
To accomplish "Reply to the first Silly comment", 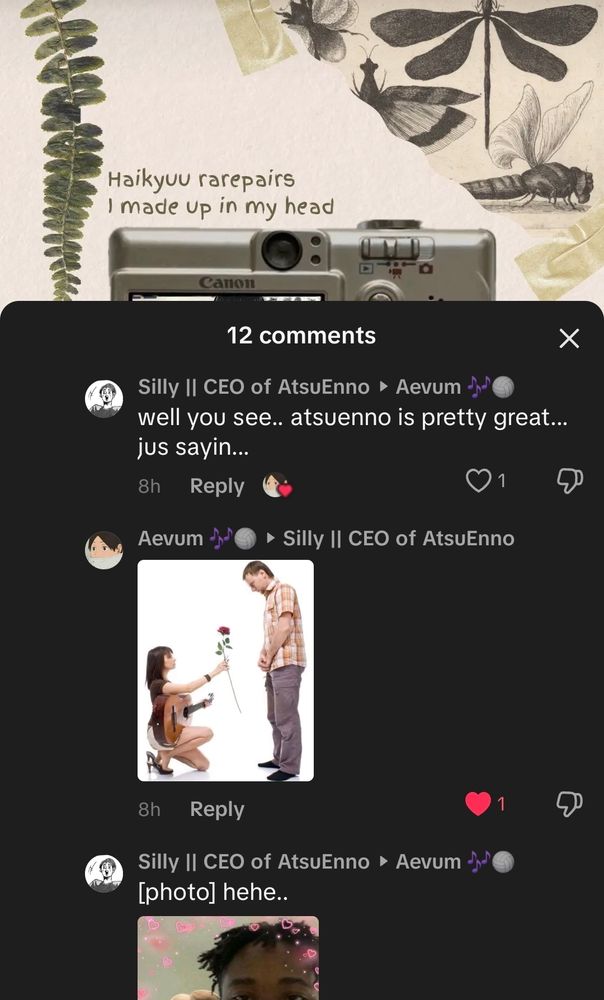I will tap(217, 486).
